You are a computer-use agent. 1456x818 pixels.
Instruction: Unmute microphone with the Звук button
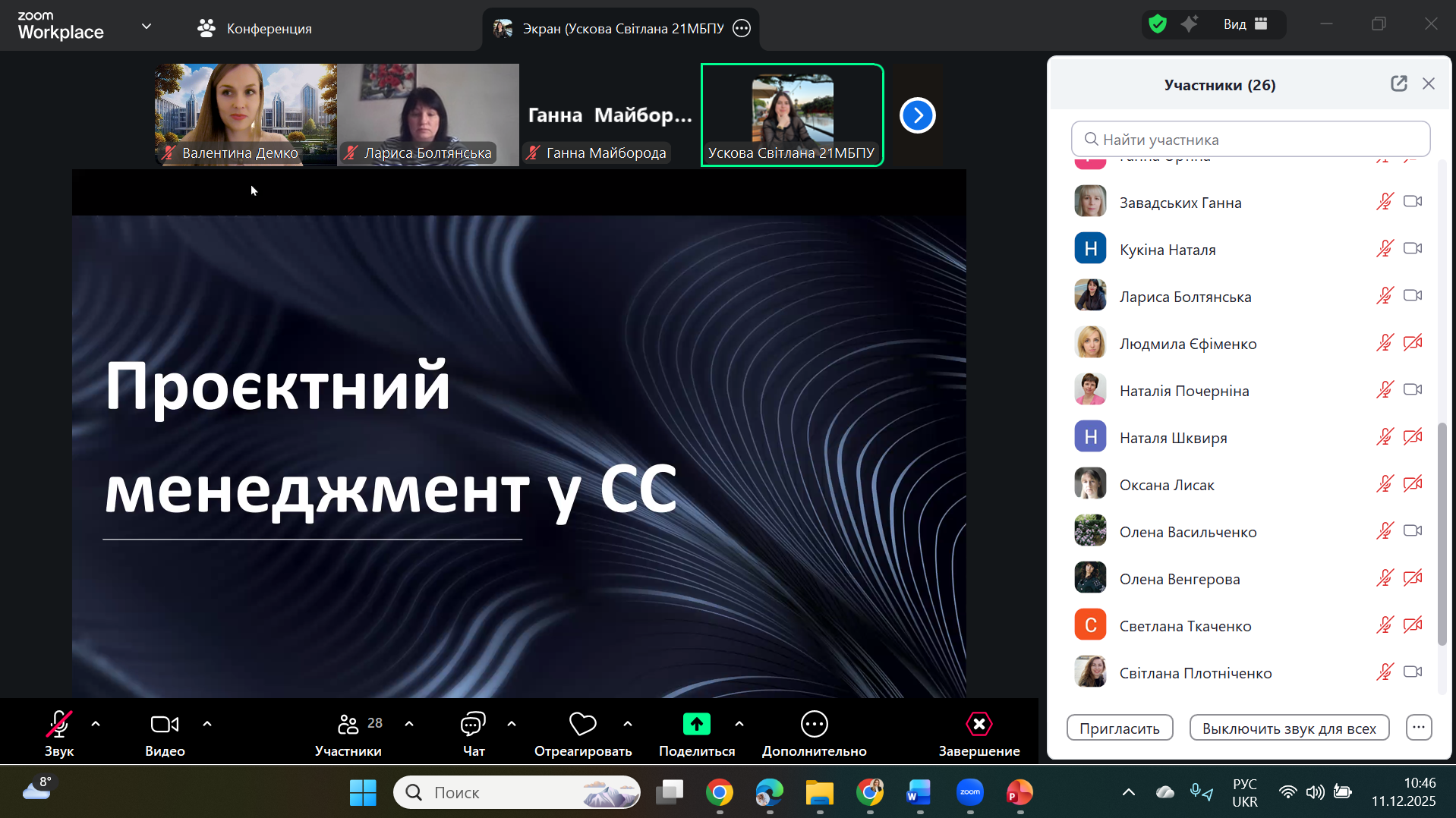tap(59, 733)
